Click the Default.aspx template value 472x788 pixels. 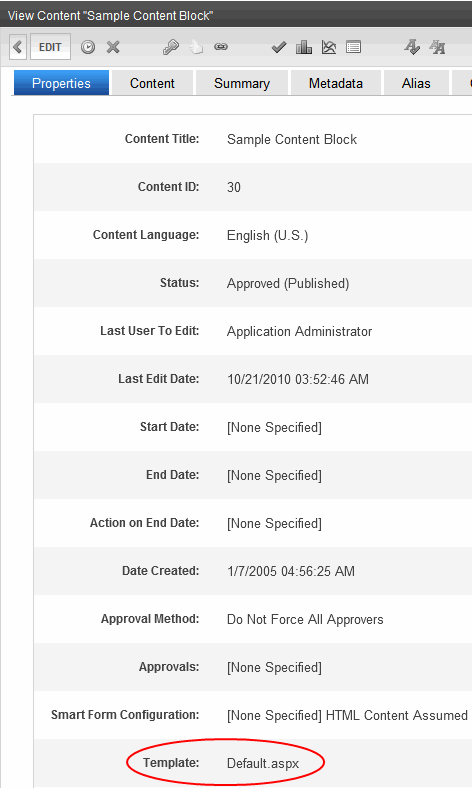tap(263, 763)
